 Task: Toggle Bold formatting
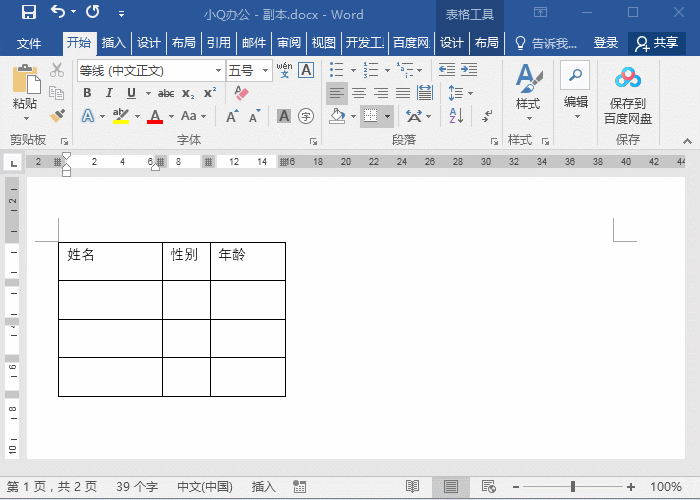[x=88, y=93]
